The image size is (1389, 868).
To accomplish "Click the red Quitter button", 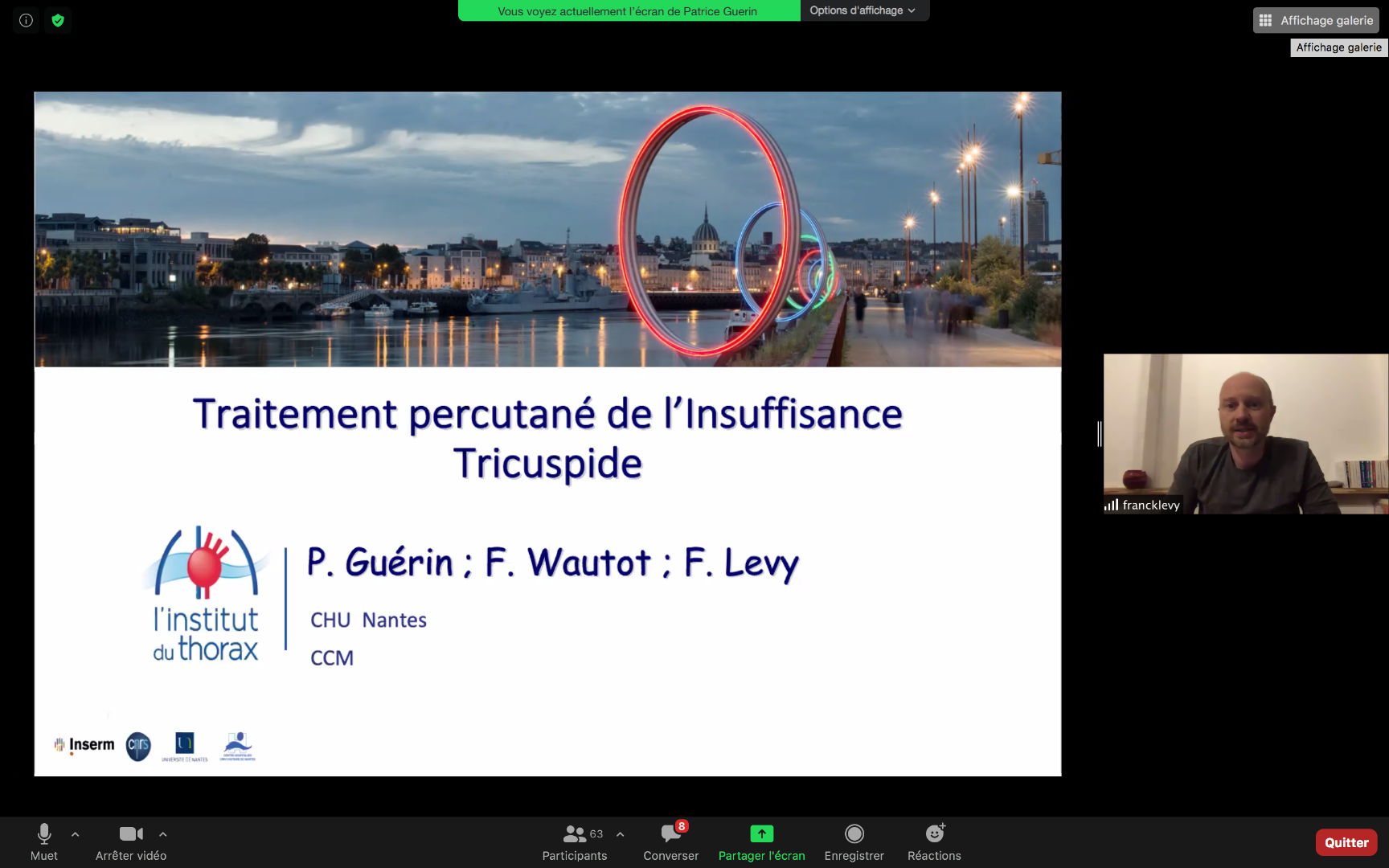I will click(x=1346, y=842).
